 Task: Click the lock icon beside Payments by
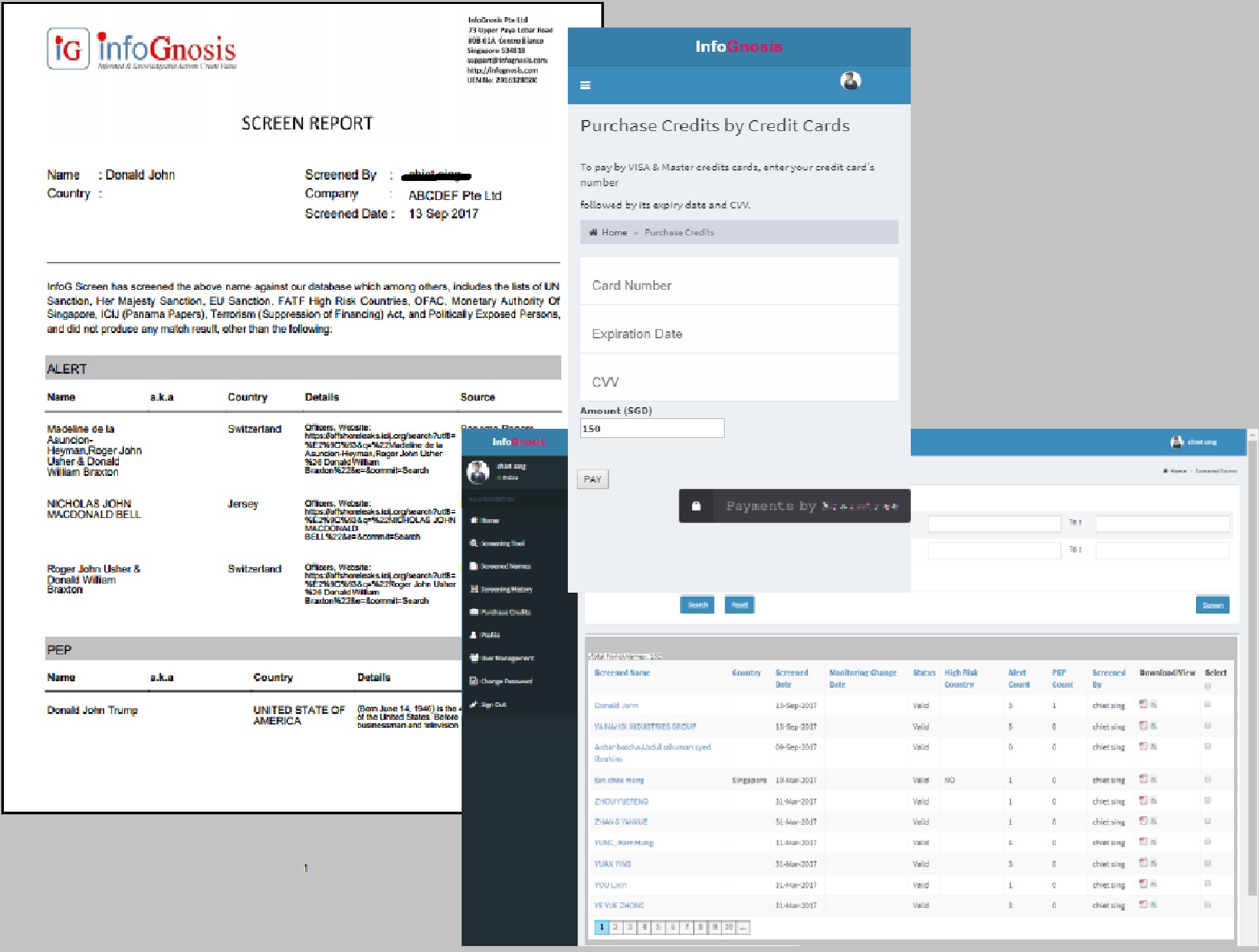coord(696,506)
